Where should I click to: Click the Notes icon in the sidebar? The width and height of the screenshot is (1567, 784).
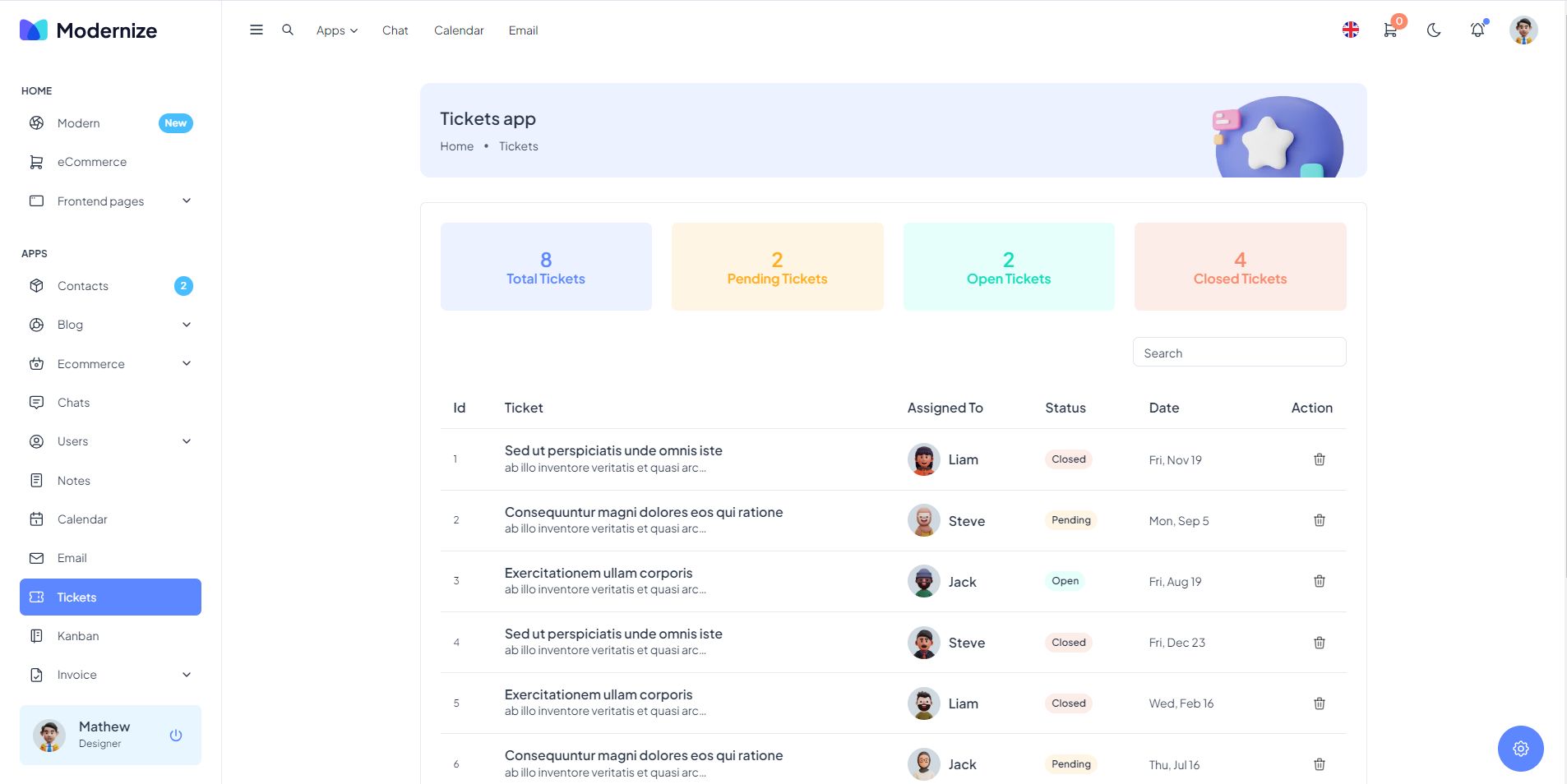36,481
